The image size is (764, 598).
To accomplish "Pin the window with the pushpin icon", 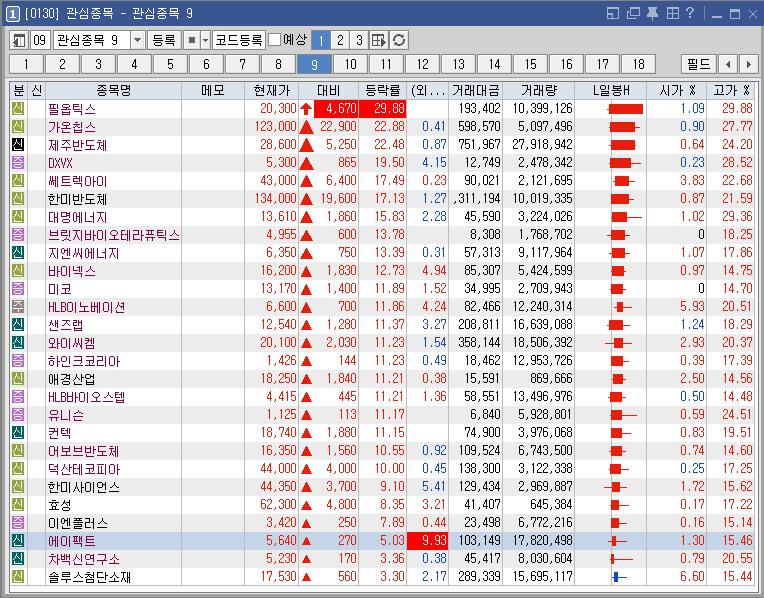I will 652,13.
